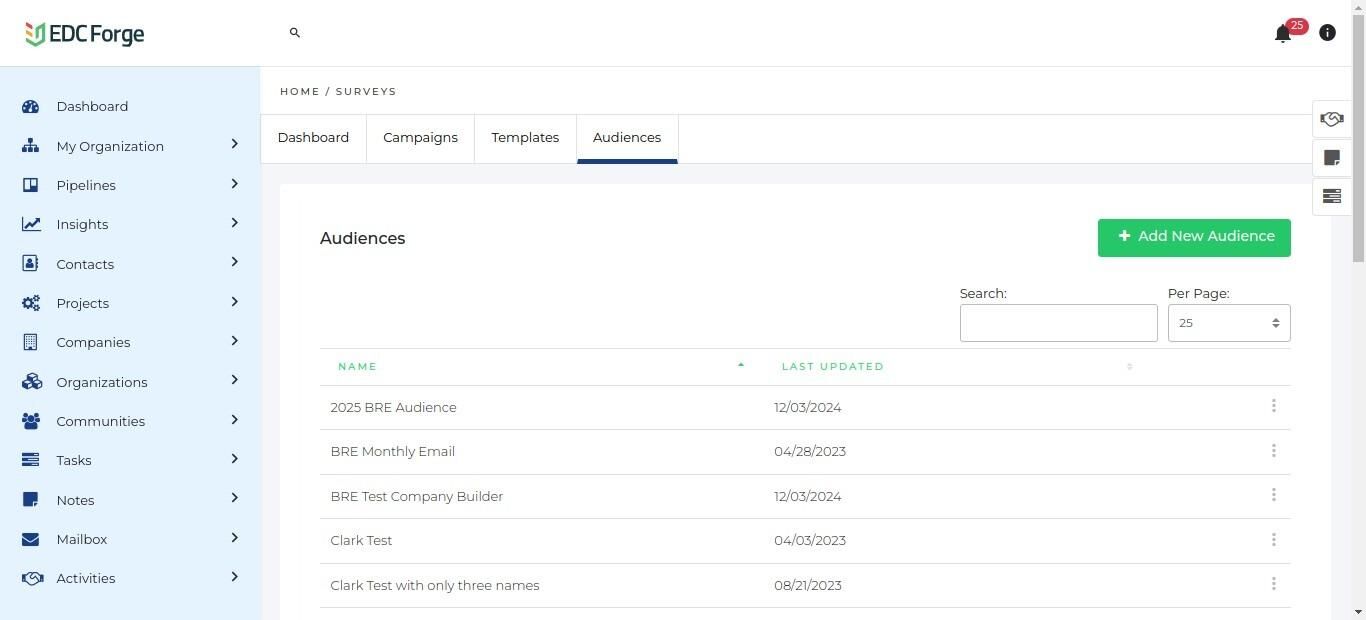Switch to the Templates tab
This screenshot has width=1366, height=620.
(x=525, y=138)
